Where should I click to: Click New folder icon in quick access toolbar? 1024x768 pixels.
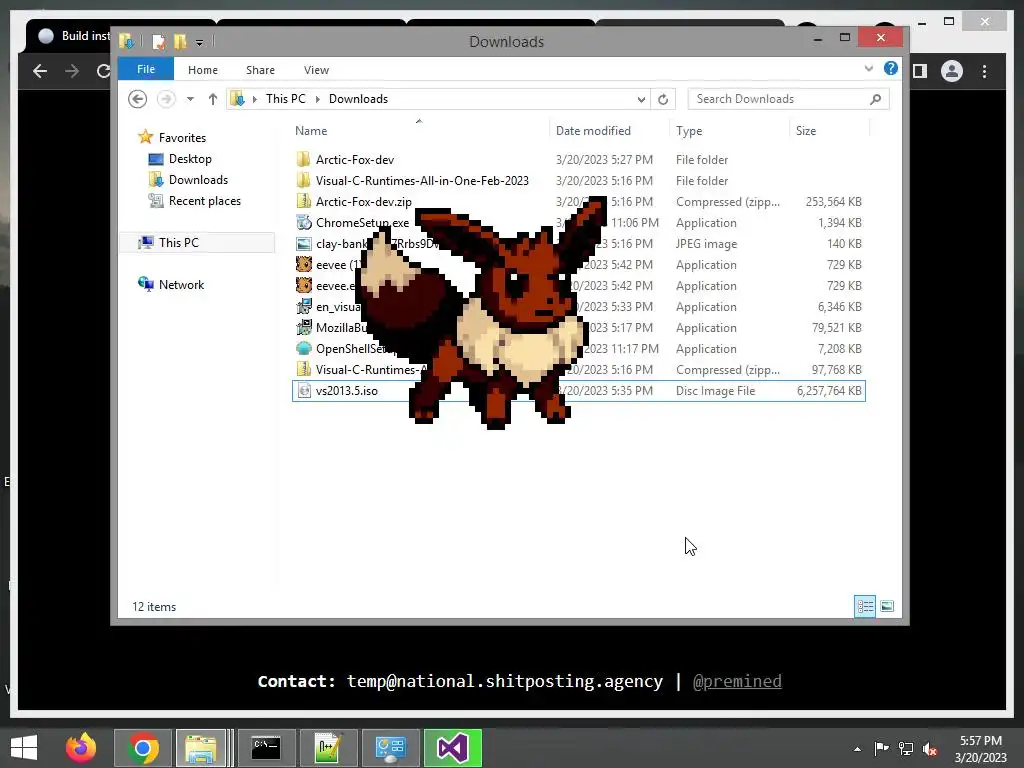point(180,42)
